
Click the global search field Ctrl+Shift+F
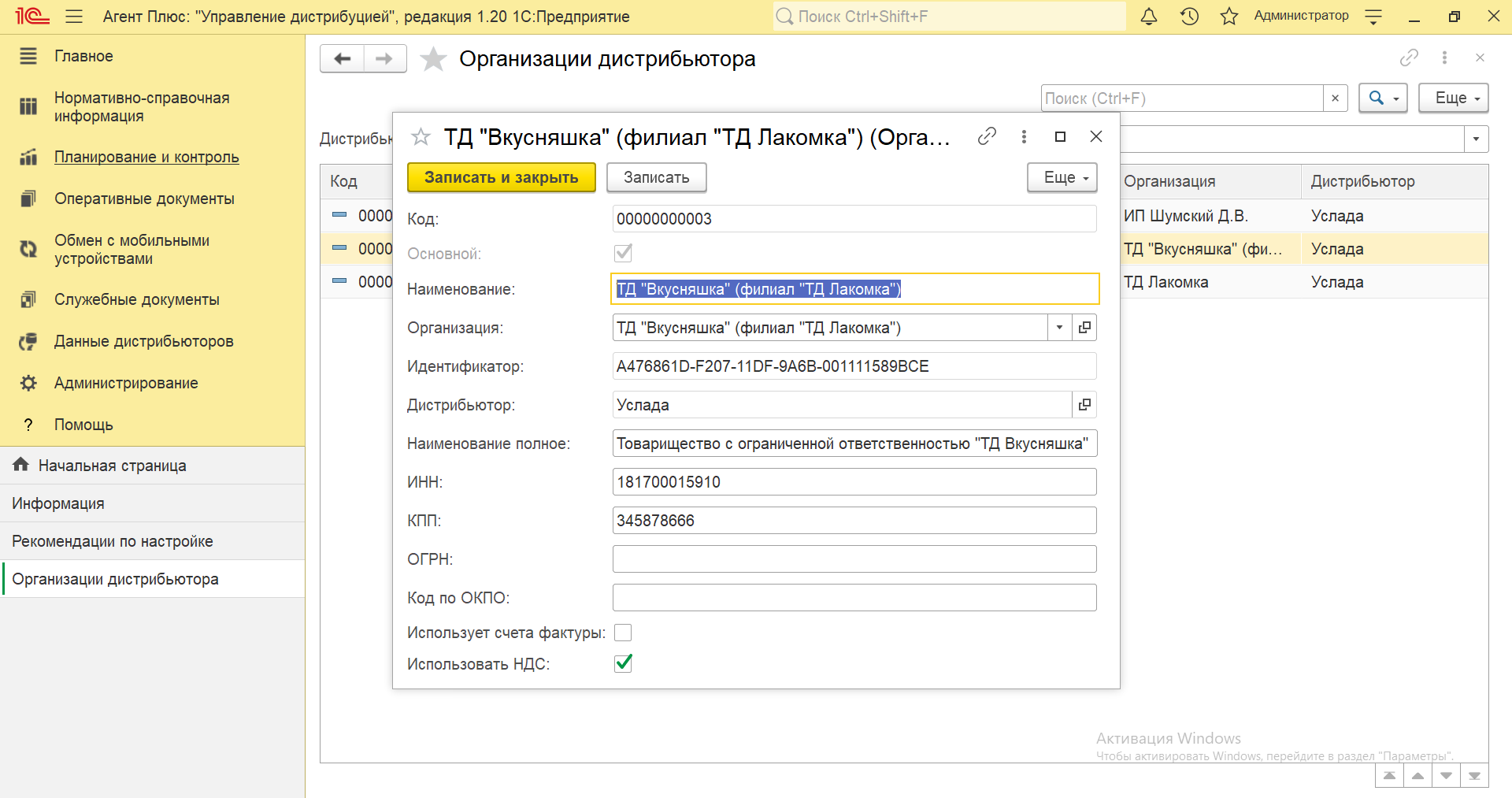(949, 17)
